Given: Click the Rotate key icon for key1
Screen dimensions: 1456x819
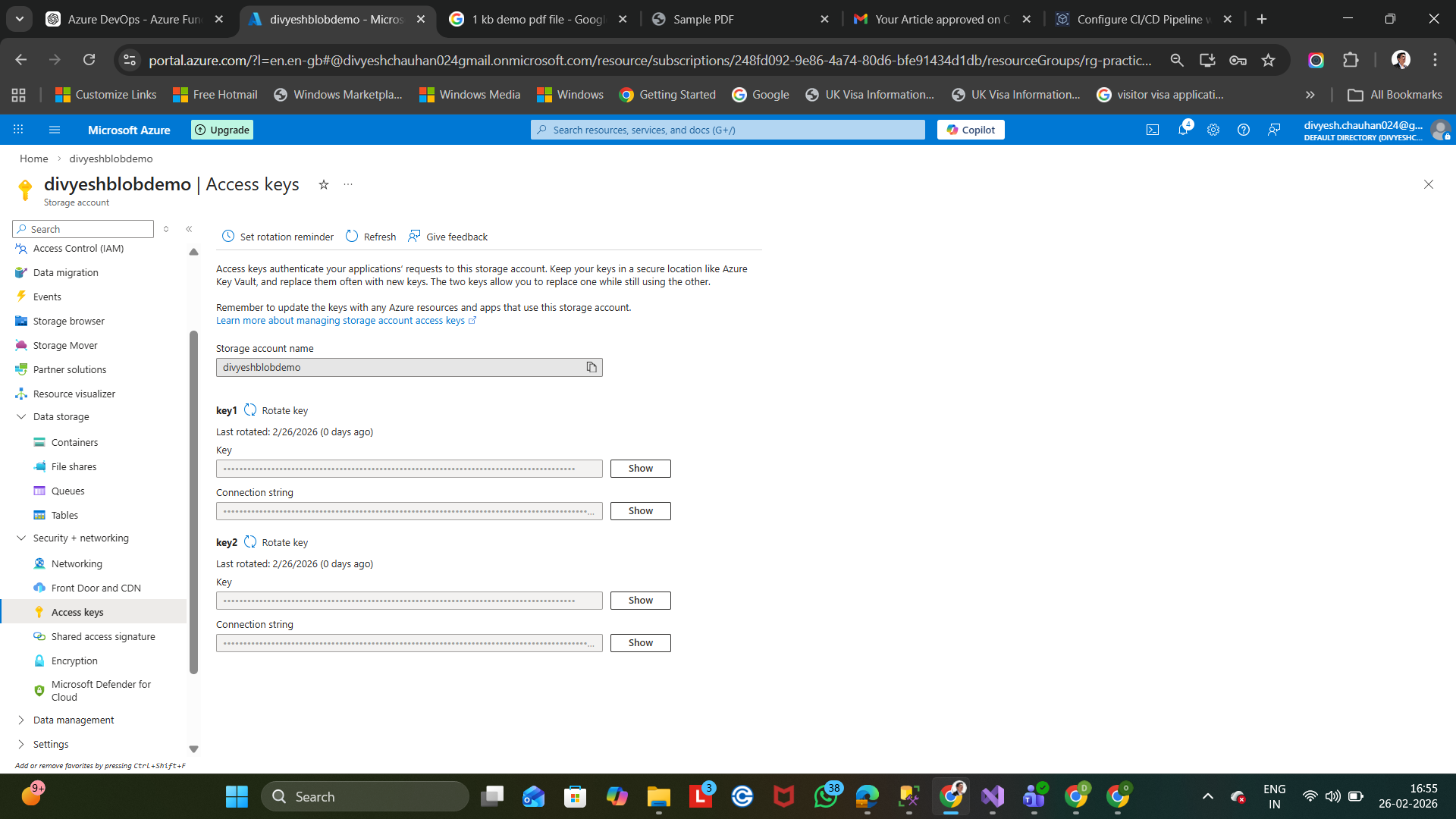Looking at the screenshot, I should 250,410.
